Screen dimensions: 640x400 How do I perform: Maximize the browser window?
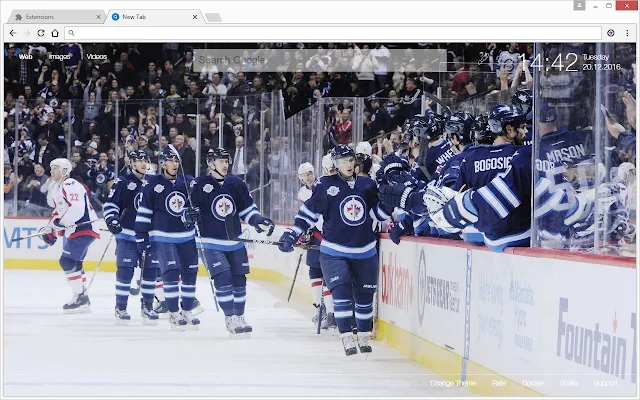609,6
